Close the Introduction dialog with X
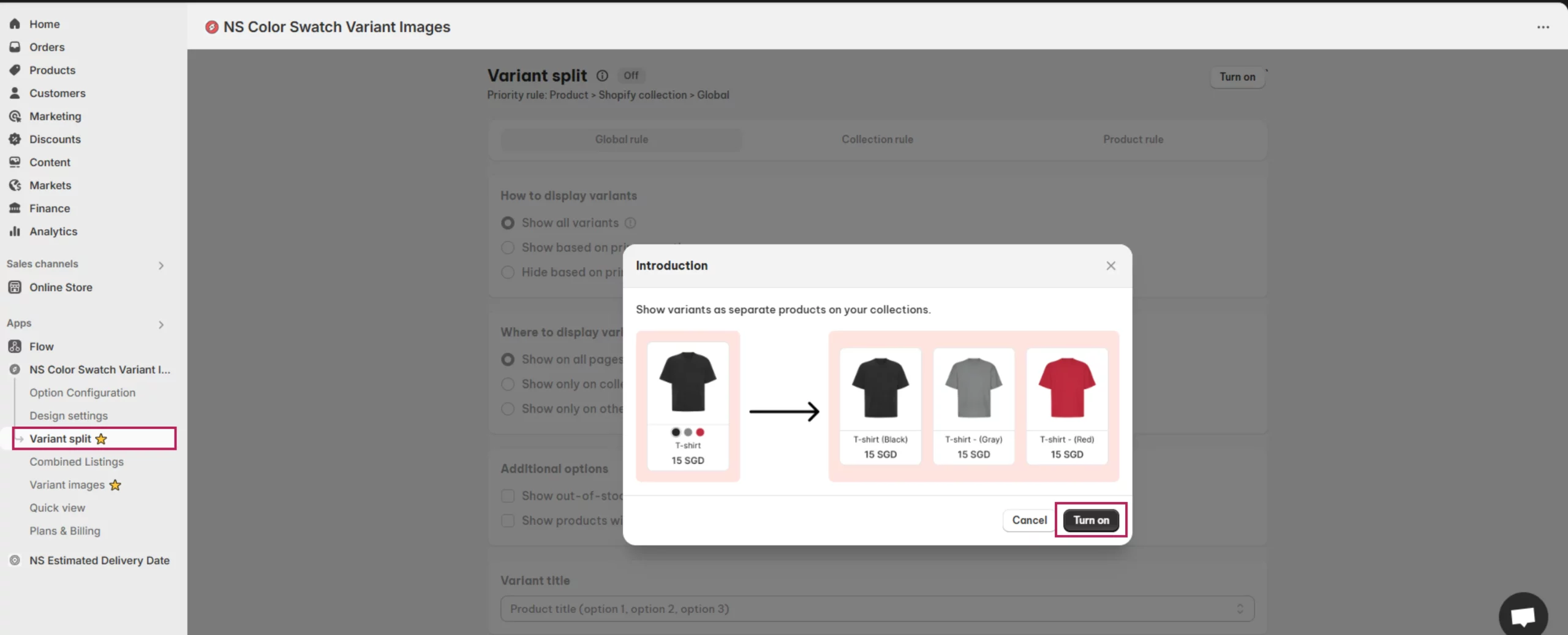The height and width of the screenshot is (635, 1568). [x=1110, y=265]
